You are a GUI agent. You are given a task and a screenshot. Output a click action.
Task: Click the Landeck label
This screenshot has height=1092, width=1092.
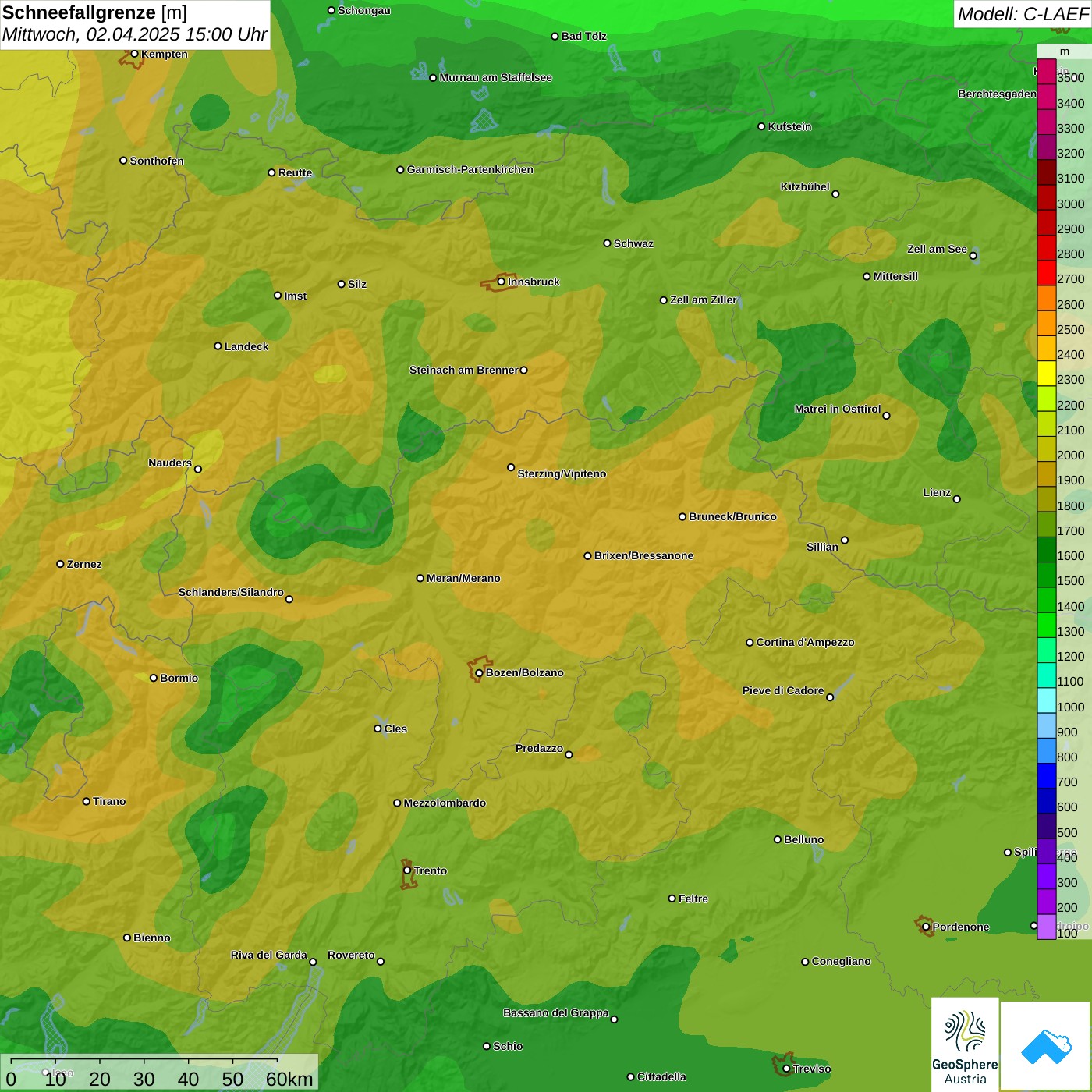pos(246,346)
